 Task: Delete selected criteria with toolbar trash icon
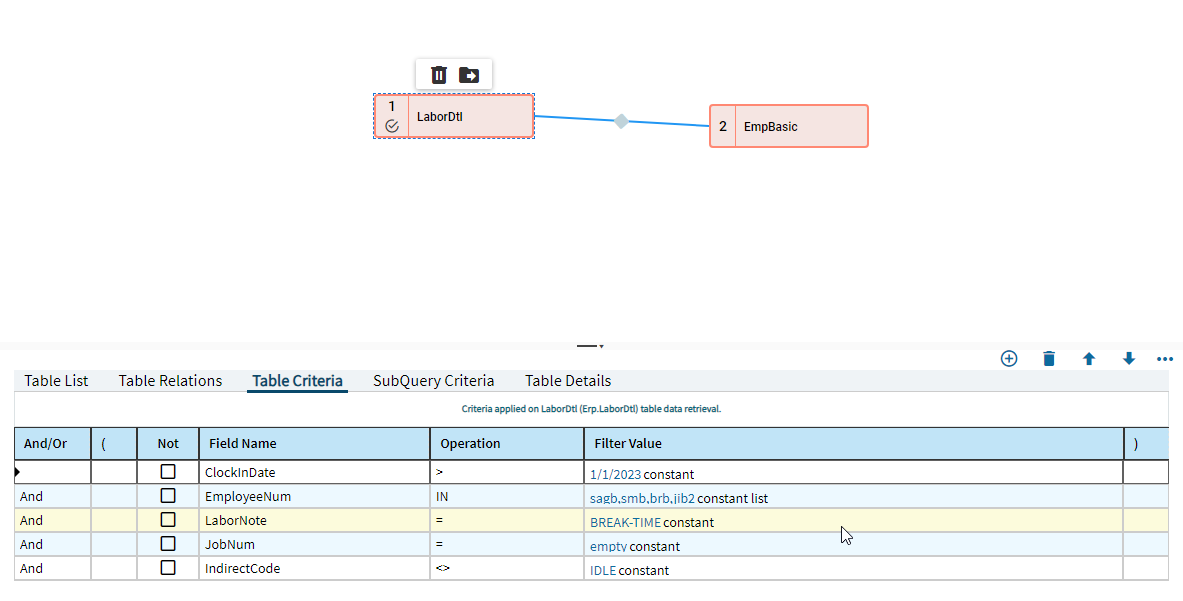tap(1049, 359)
